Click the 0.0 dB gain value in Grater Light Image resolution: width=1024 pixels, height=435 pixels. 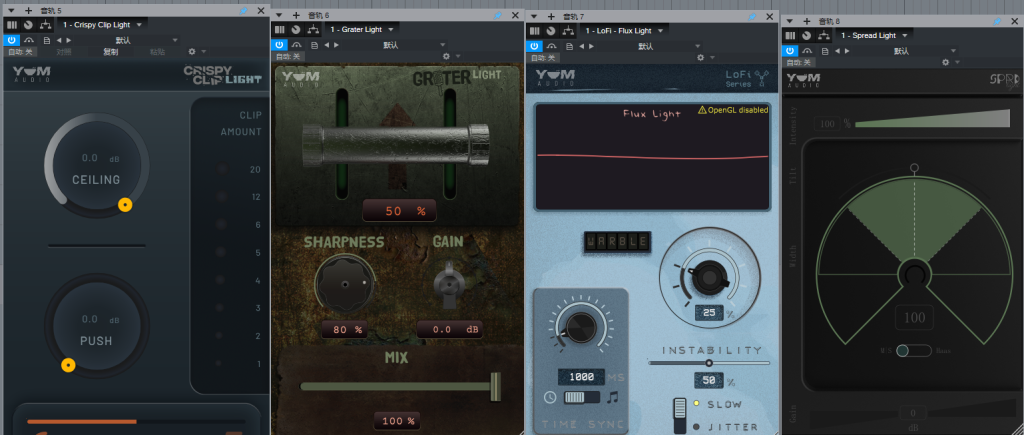pyautogui.click(x=449, y=329)
